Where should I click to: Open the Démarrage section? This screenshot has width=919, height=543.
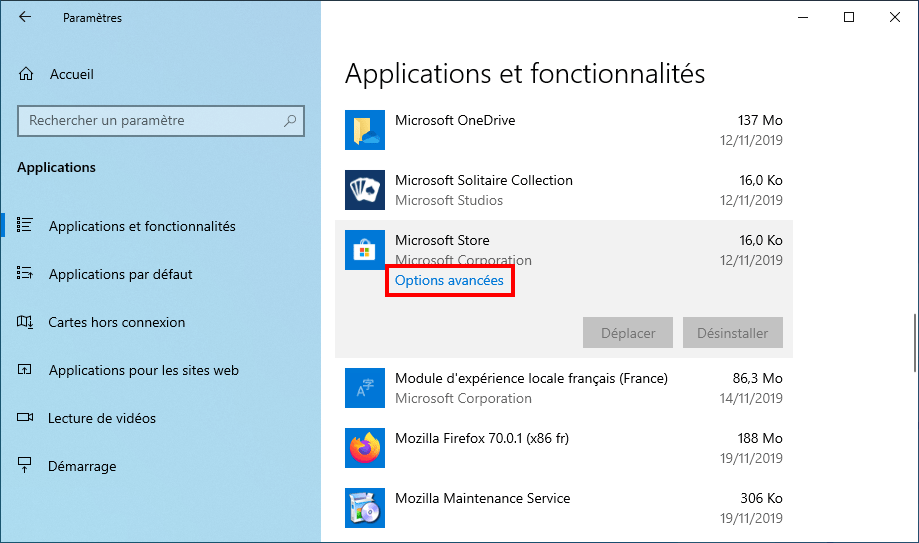tap(82, 467)
